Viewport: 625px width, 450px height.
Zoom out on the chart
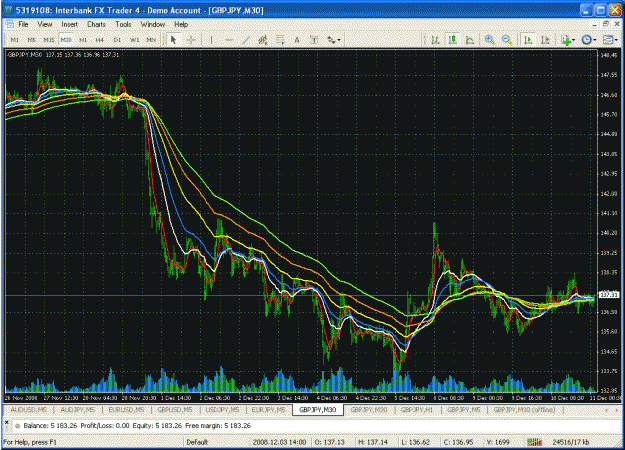[507, 40]
